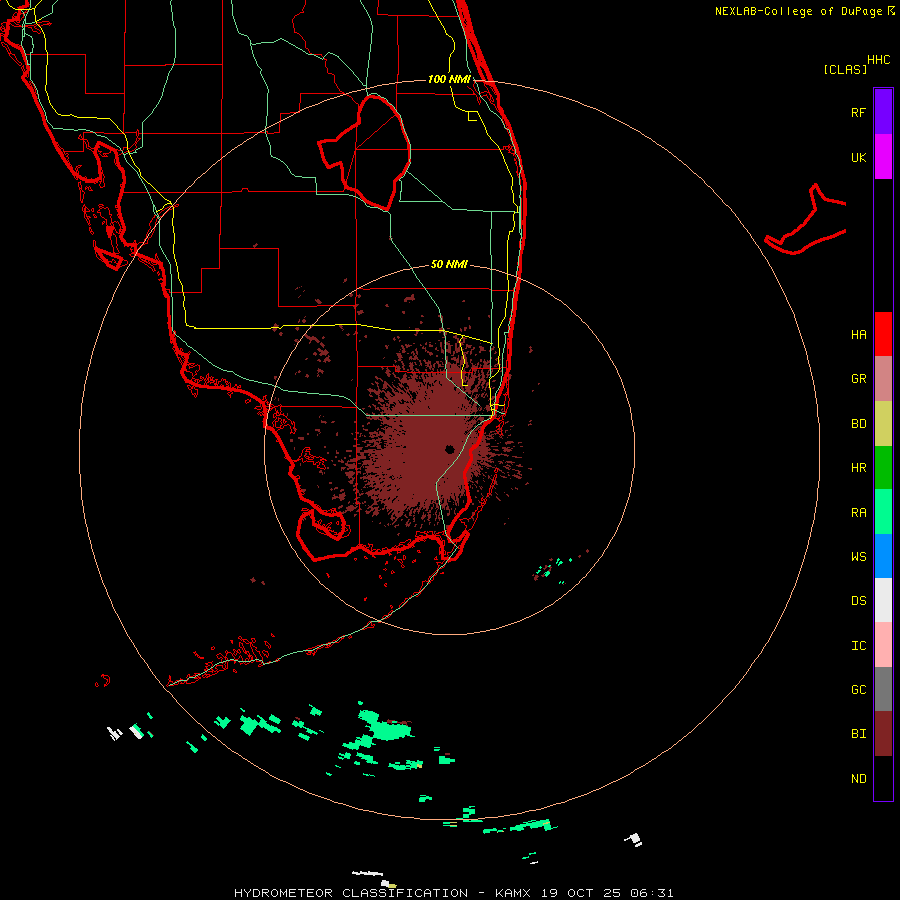The height and width of the screenshot is (900, 900).
Task: Select the red HA legend color
Action: 883,334
